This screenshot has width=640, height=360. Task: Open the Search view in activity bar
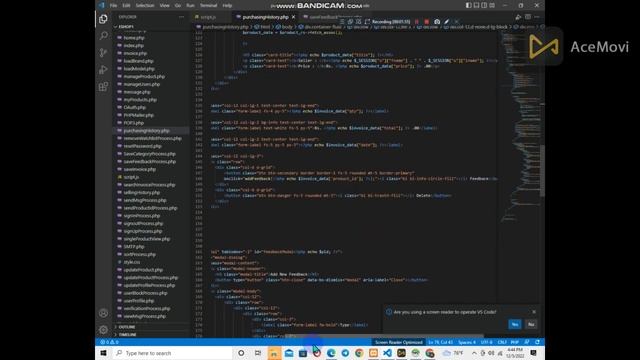click(103, 36)
